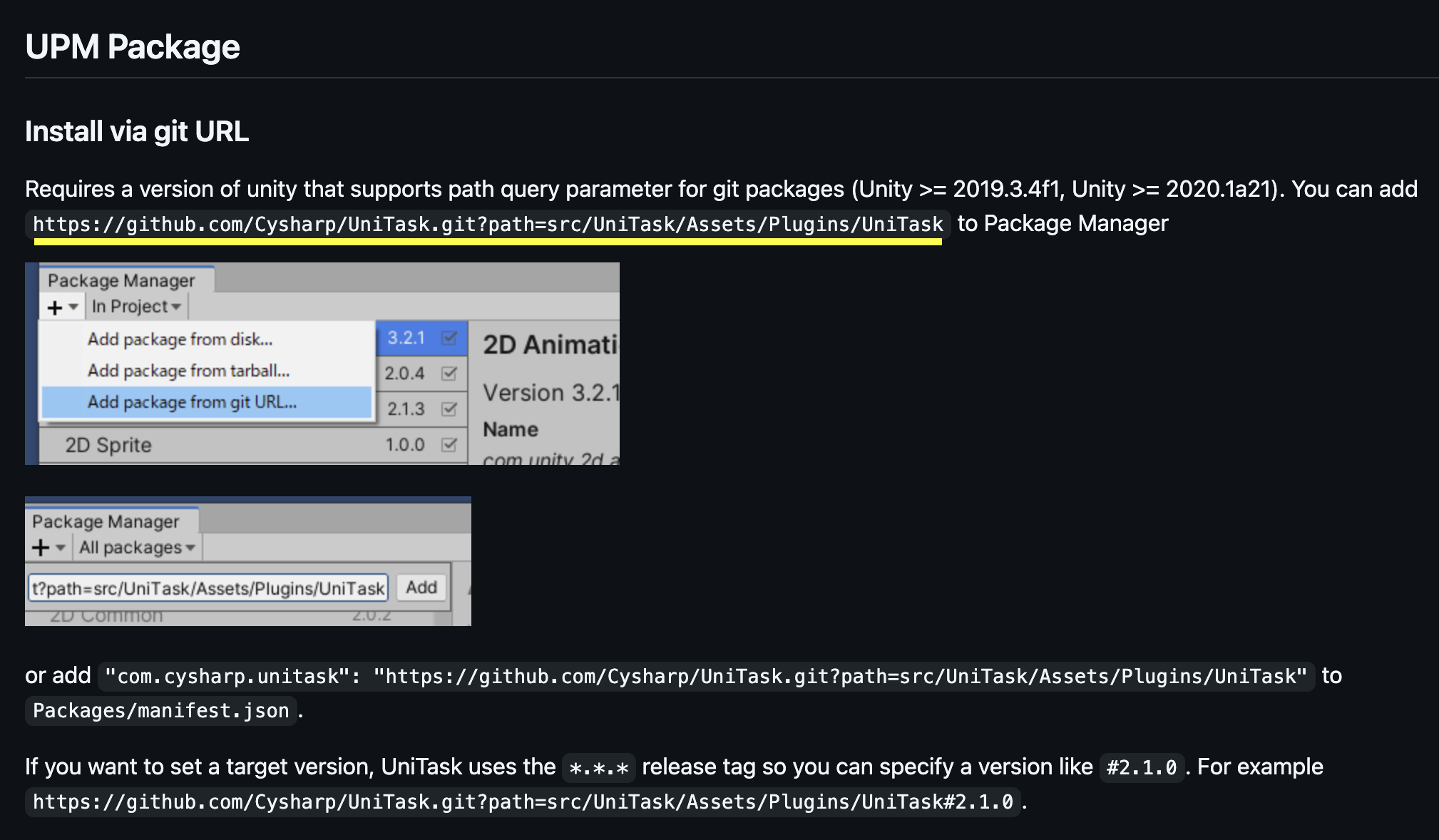The image size is (1439, 840).
Task: Select the Package Manager tab above All packages
Action: tap(106, 521)
